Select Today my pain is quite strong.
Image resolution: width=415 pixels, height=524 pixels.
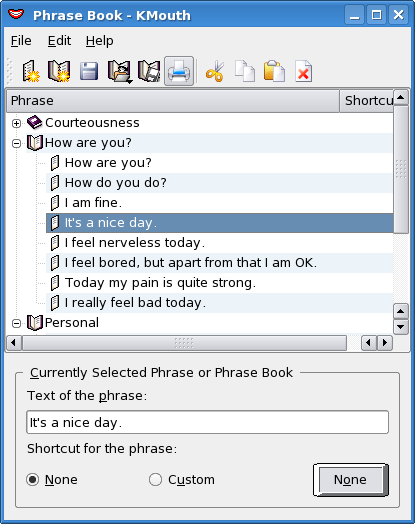pos(219,283)
